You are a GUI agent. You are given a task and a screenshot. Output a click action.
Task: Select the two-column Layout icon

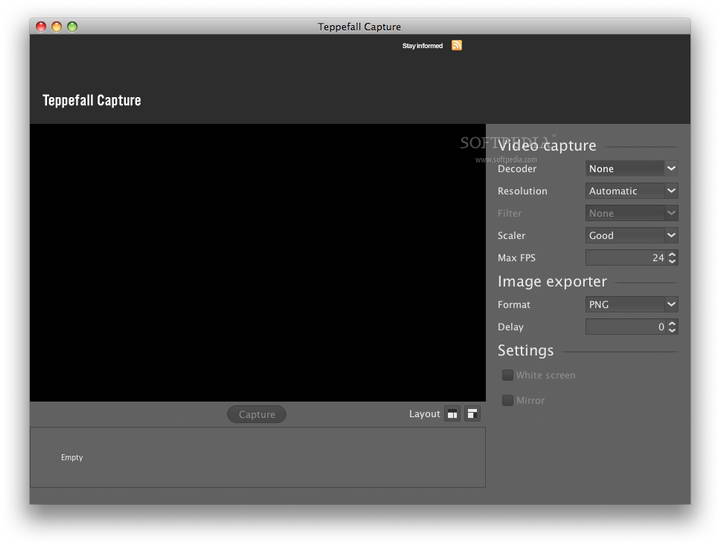[452, 414]
